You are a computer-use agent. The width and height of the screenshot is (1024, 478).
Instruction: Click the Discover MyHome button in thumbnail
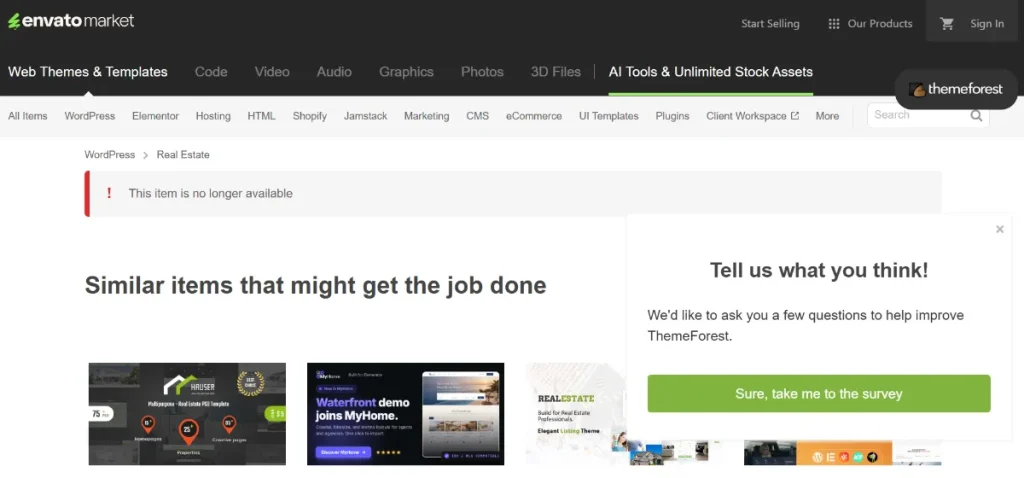[343, 452]
